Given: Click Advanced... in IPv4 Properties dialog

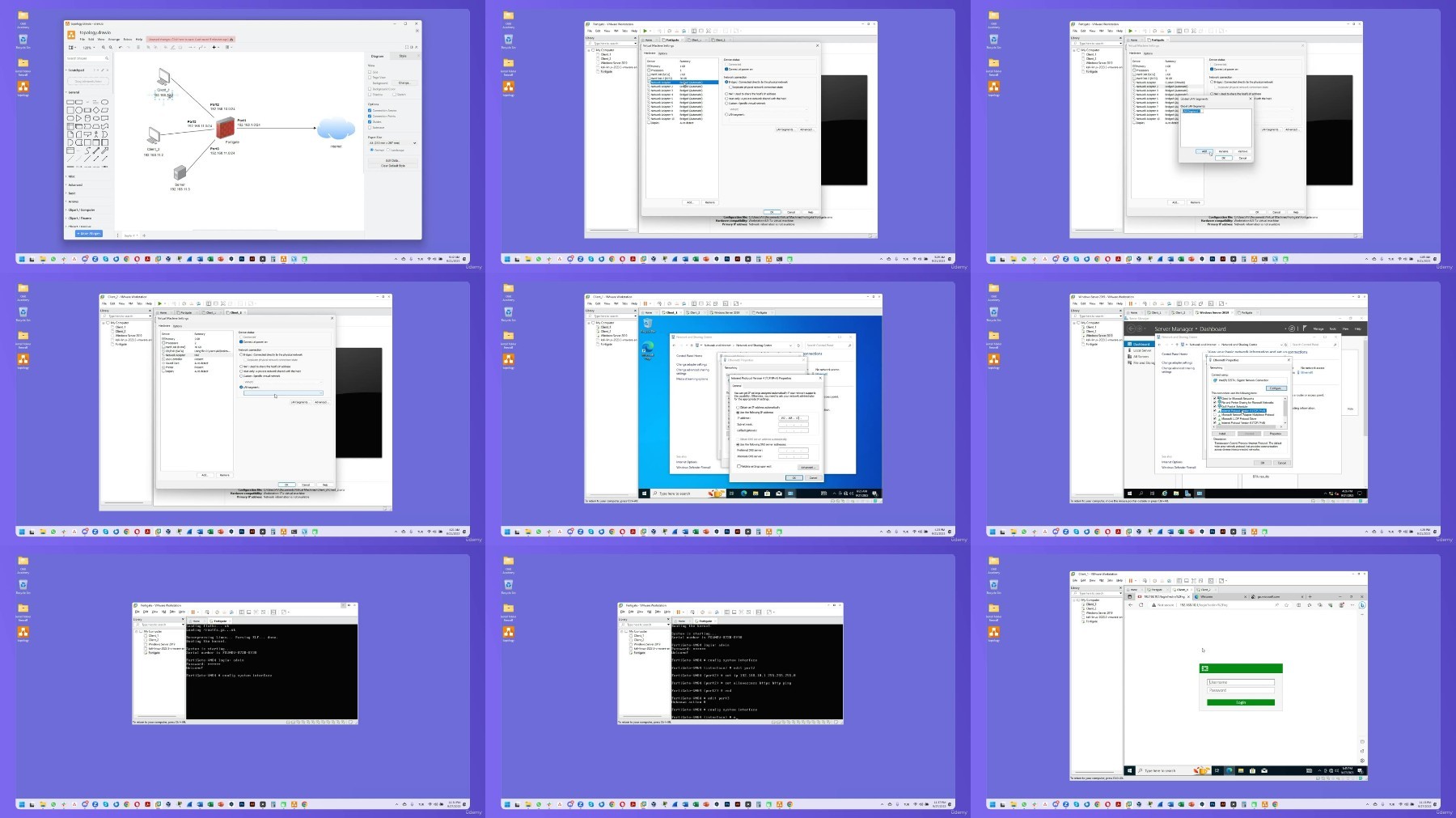Looking at the screenshot, I should point(808,468).
